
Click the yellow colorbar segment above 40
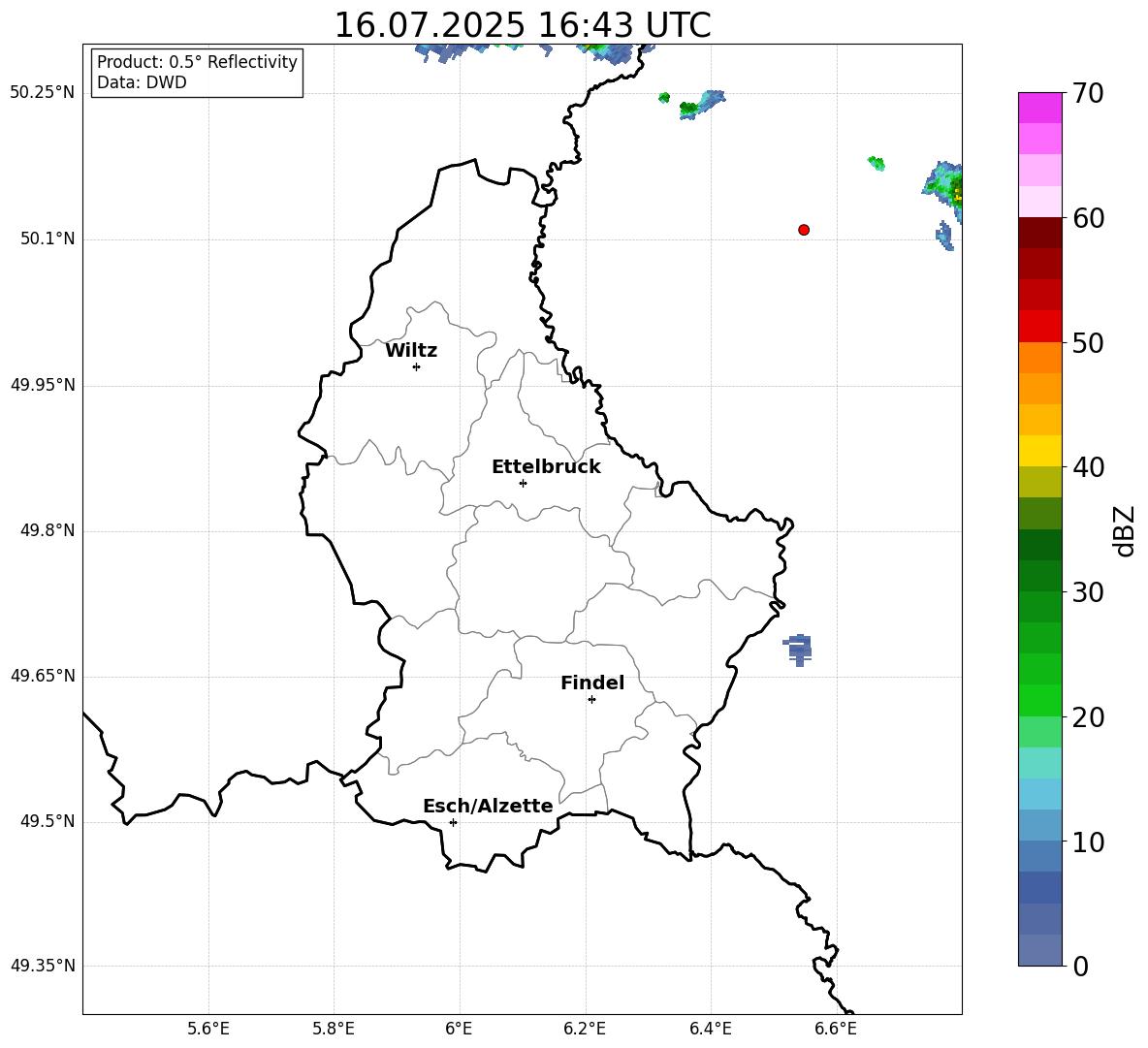[x=1040, y=451]
